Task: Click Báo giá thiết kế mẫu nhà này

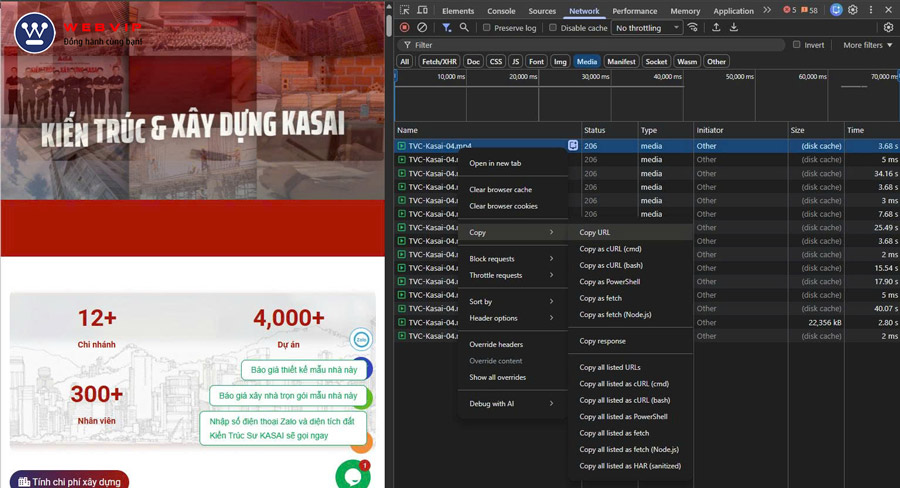Action: [x=304, y=370]
